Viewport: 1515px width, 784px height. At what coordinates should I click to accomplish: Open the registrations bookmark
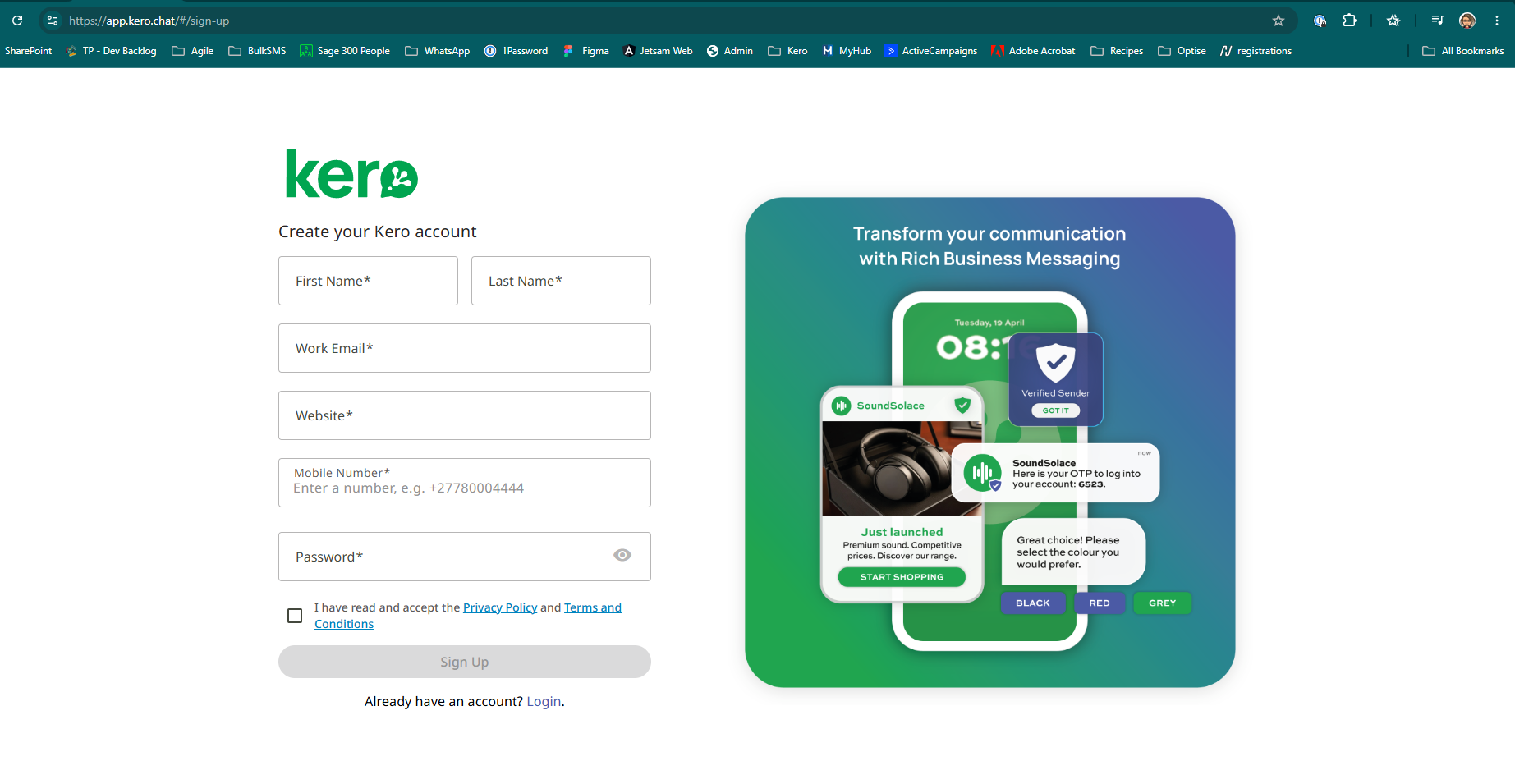[1256, 51]
